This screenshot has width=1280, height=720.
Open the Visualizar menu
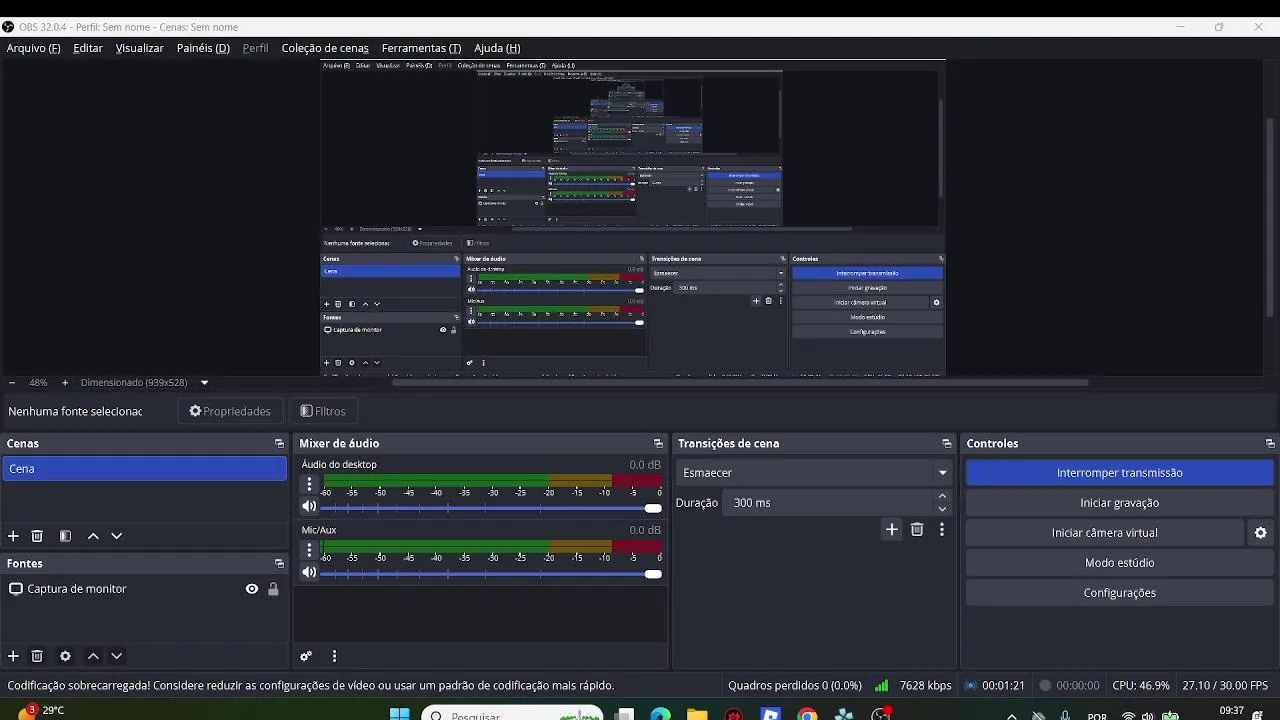(139, 48)
